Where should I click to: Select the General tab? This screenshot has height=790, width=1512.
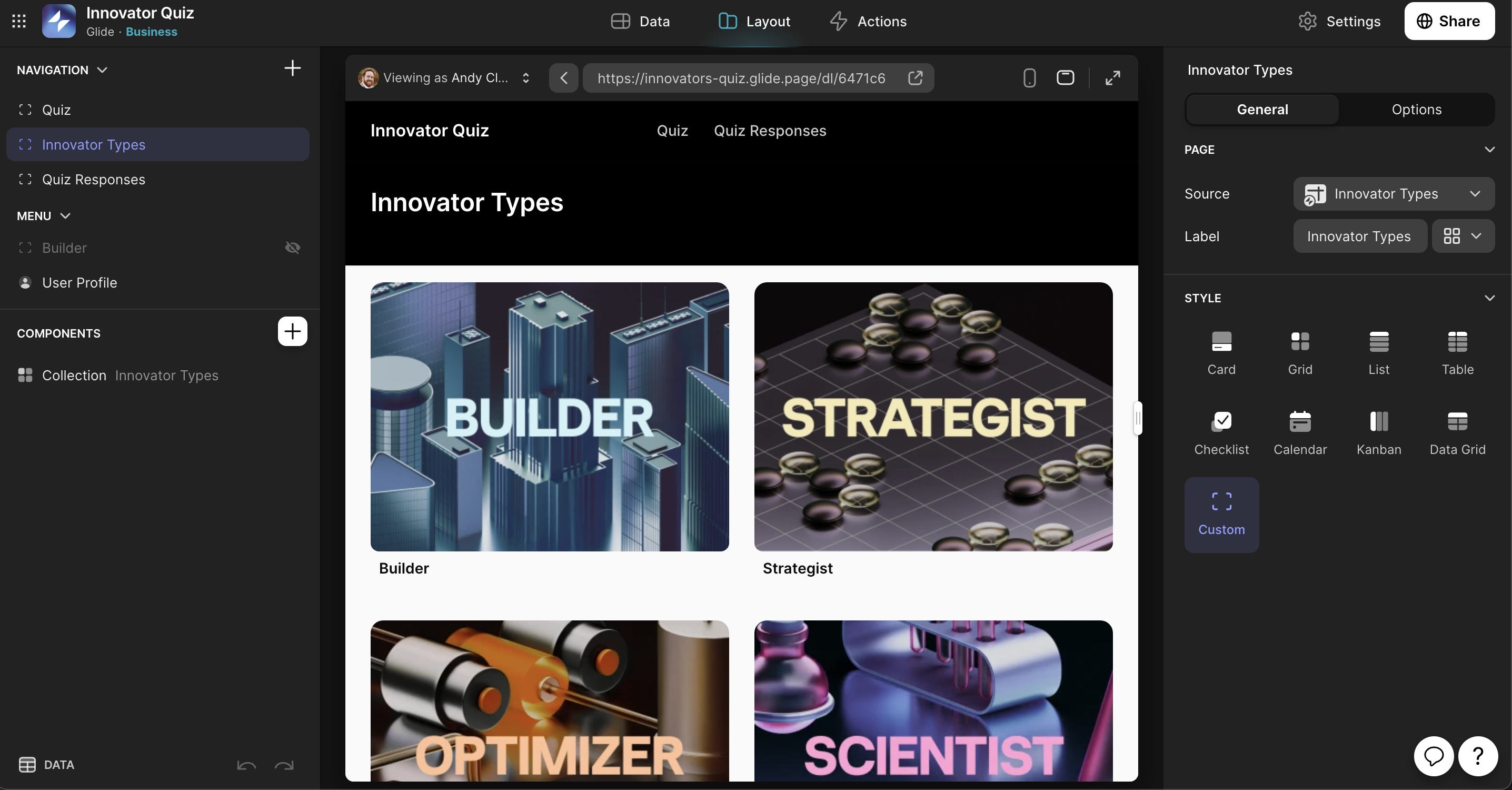coord(1262,109)
